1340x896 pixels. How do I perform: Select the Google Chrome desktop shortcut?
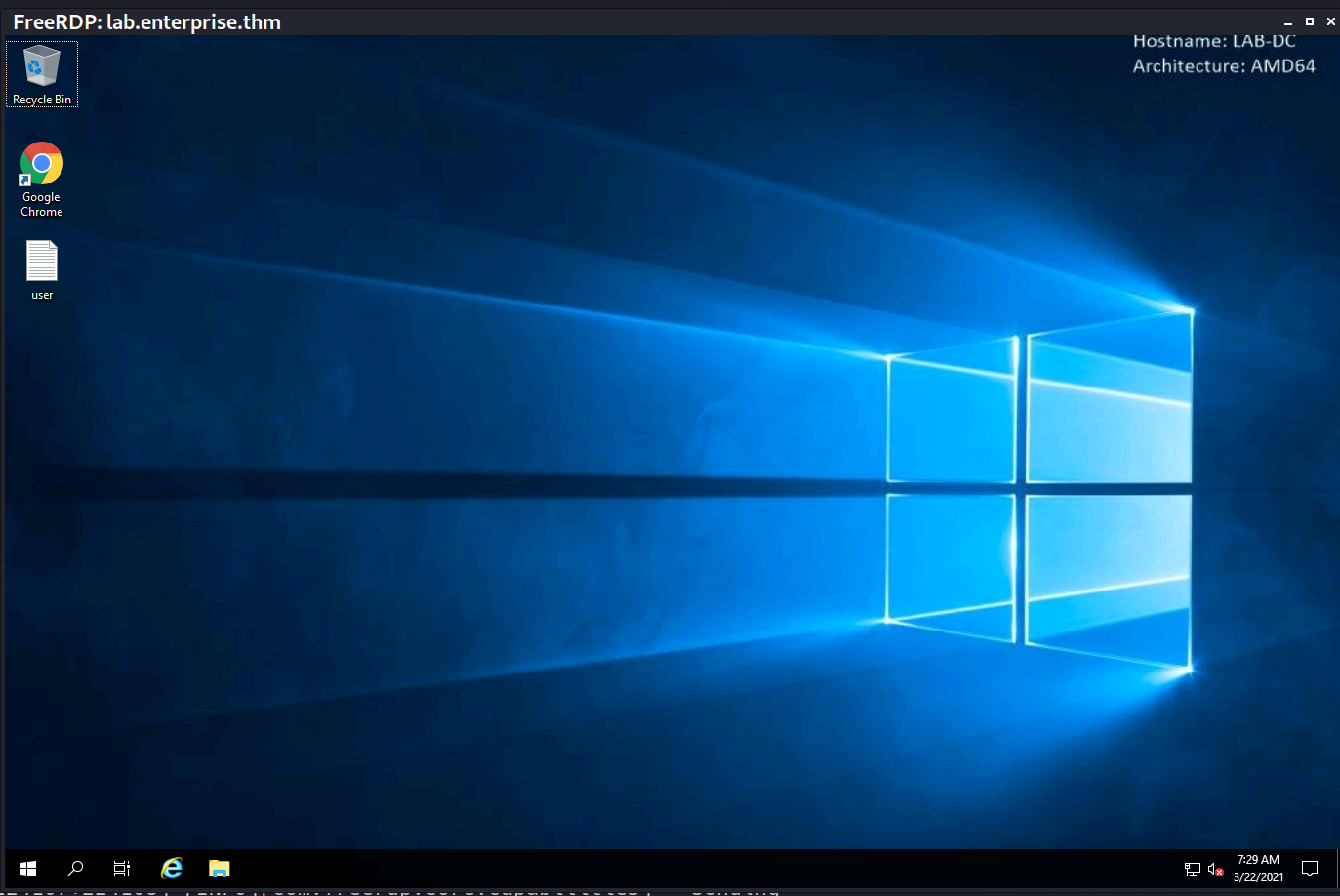pyautogui.click(x=42, y=180)
